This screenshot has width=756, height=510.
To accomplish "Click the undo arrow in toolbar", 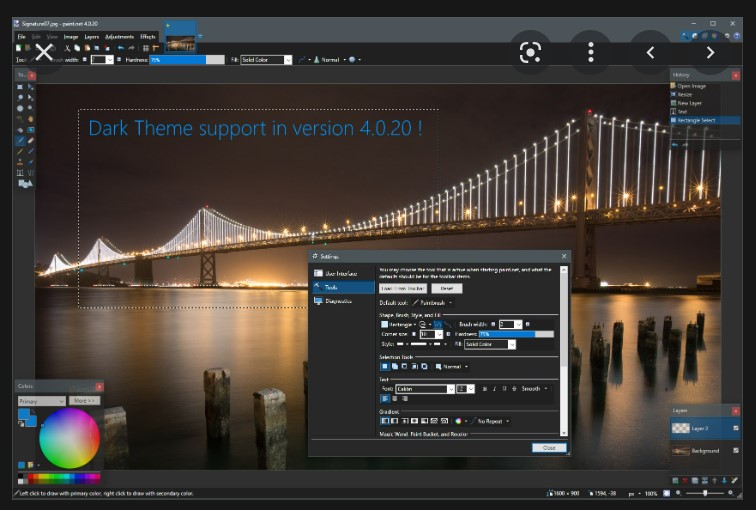I will (120, 47).
